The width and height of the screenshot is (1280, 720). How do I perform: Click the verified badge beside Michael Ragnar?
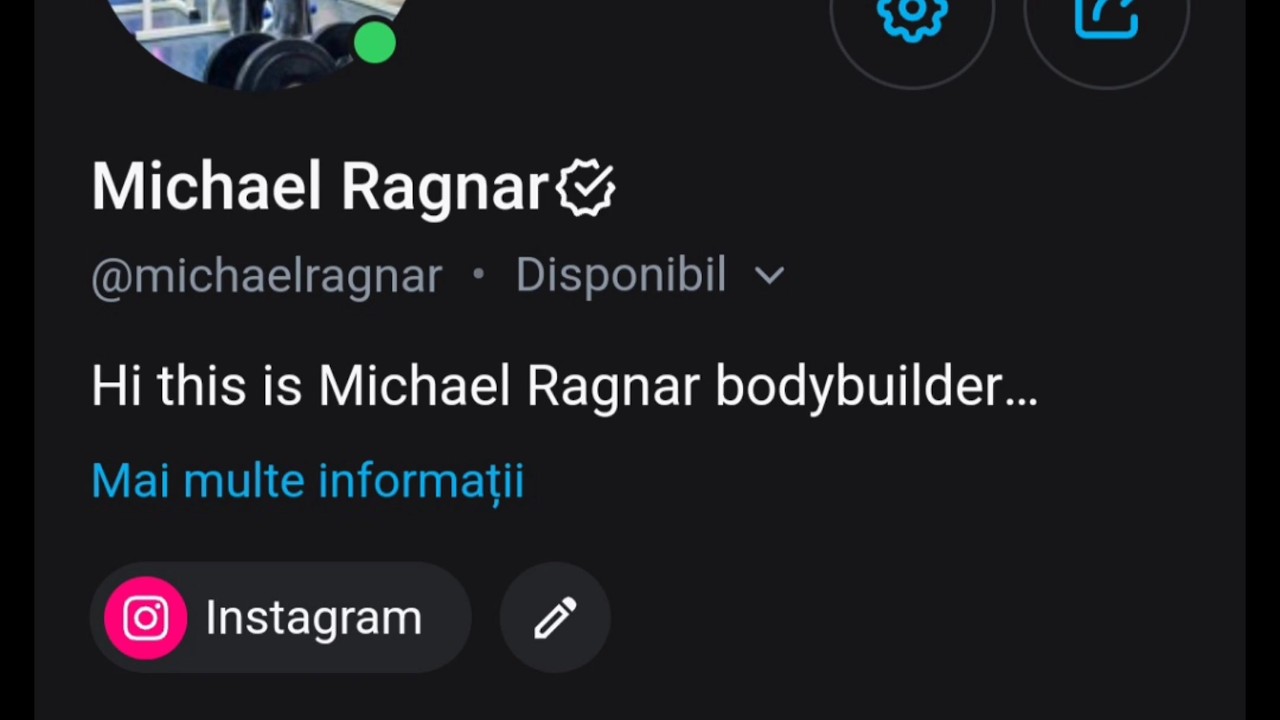[586, 187]
